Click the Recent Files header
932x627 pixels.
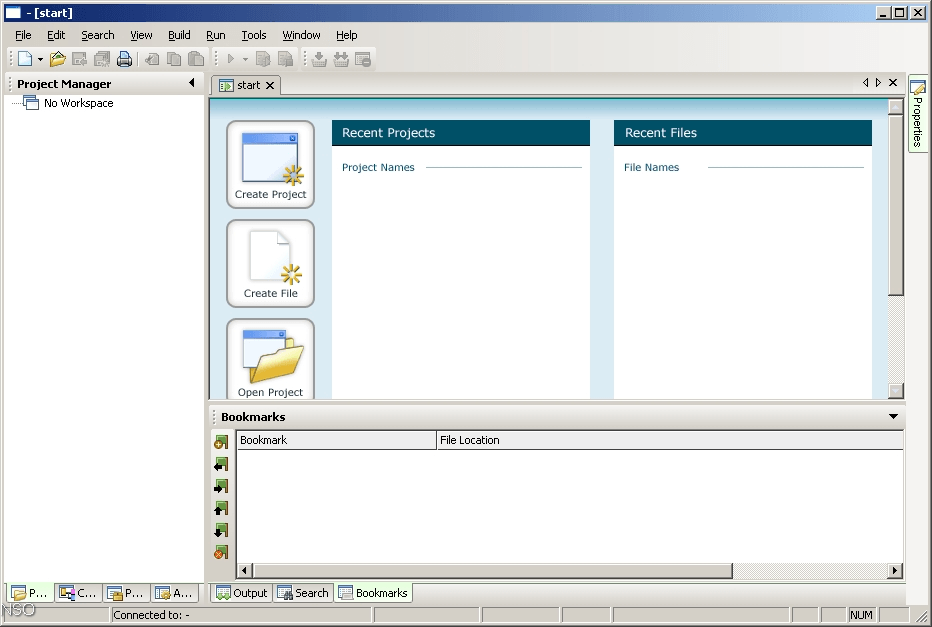point(743,133)
